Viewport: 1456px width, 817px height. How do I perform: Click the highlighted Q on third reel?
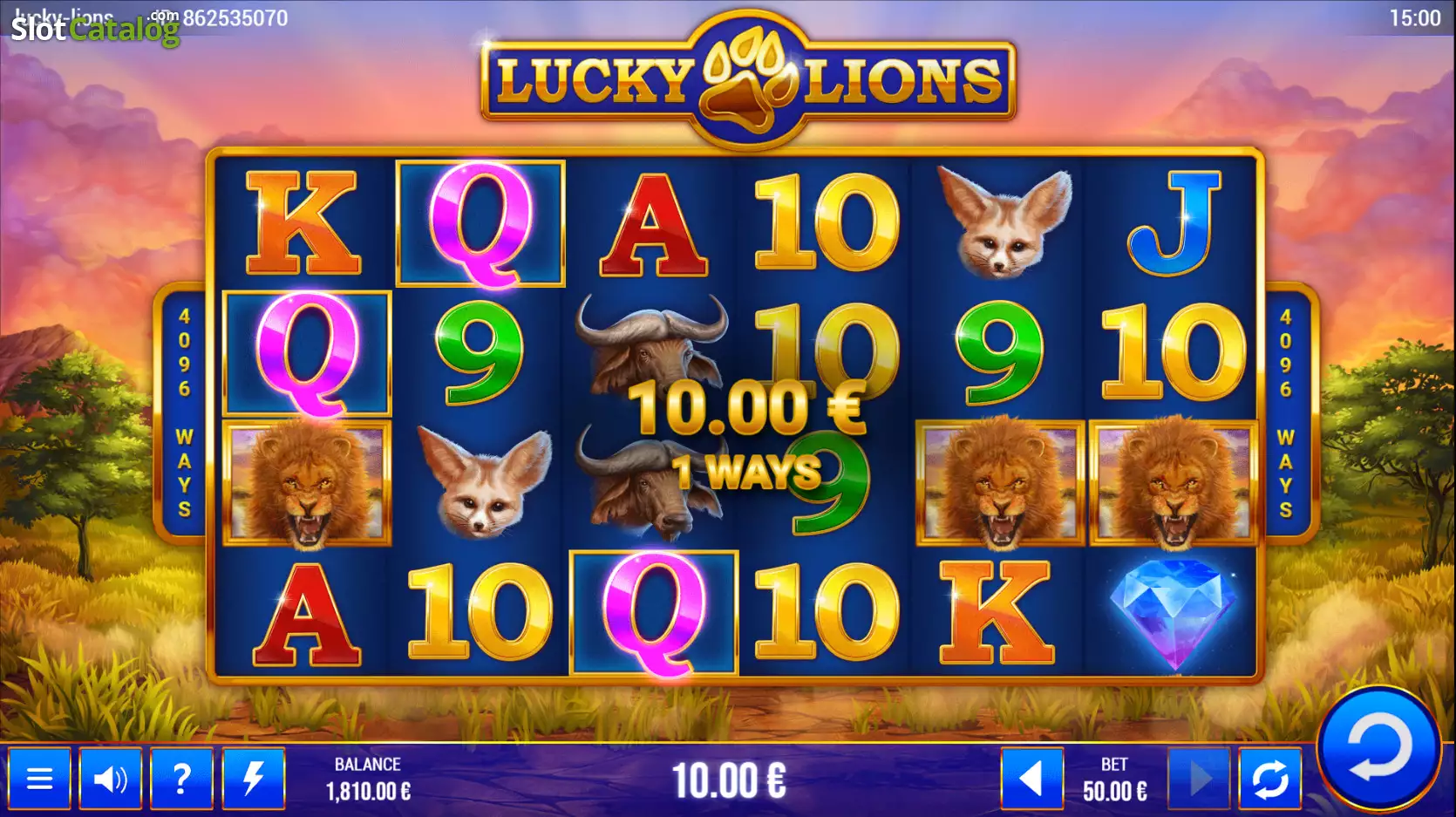coord(654,613)
